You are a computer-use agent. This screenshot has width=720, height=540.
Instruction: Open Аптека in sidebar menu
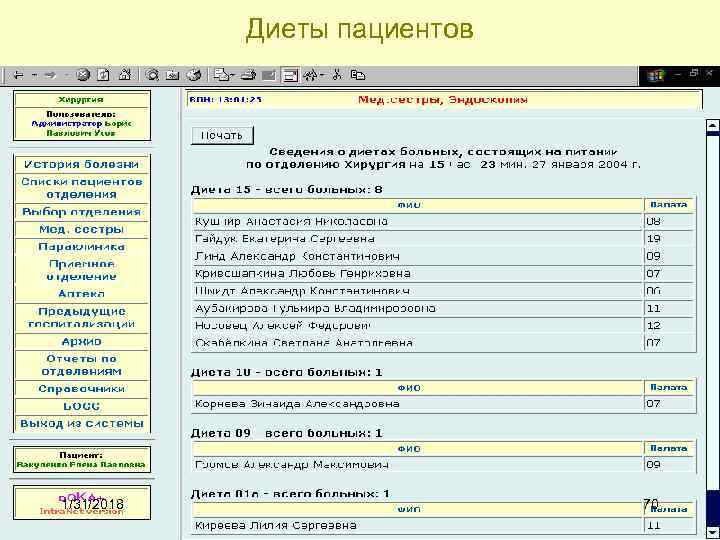[x=81, y=294]
